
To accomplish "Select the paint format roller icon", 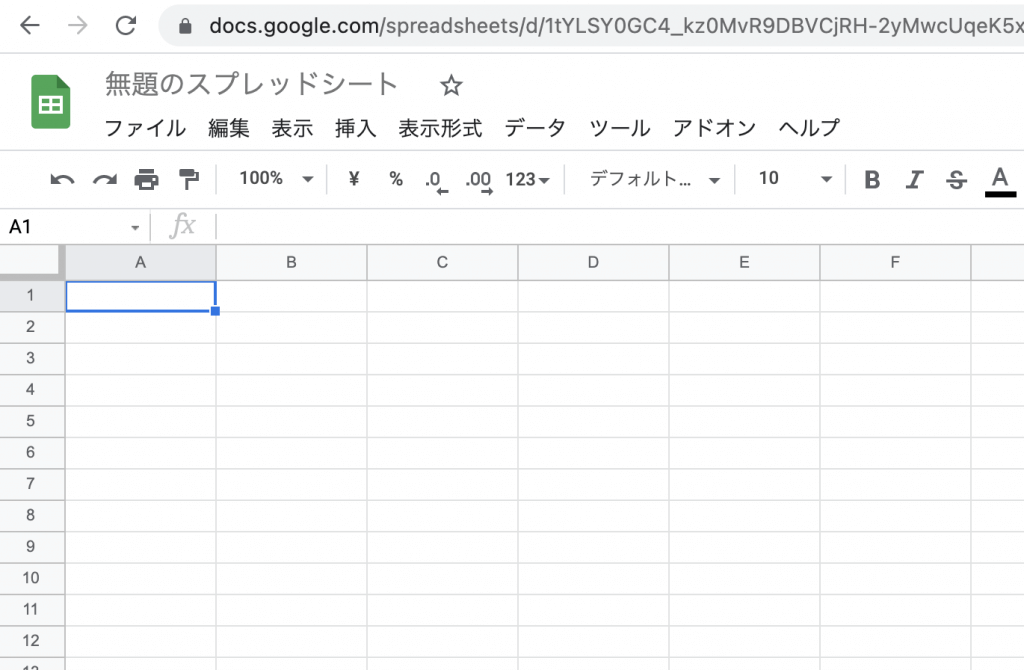I will pos(188,180).
